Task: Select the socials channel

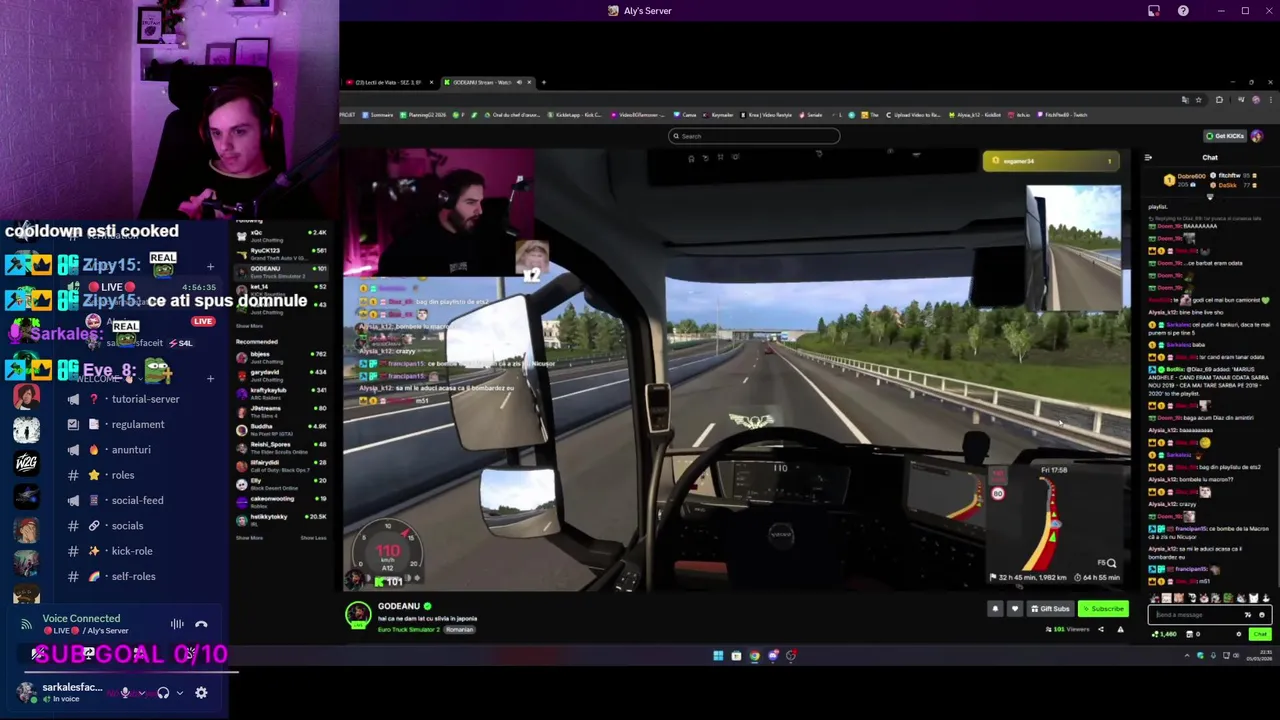Action: [x=125, y=526]
